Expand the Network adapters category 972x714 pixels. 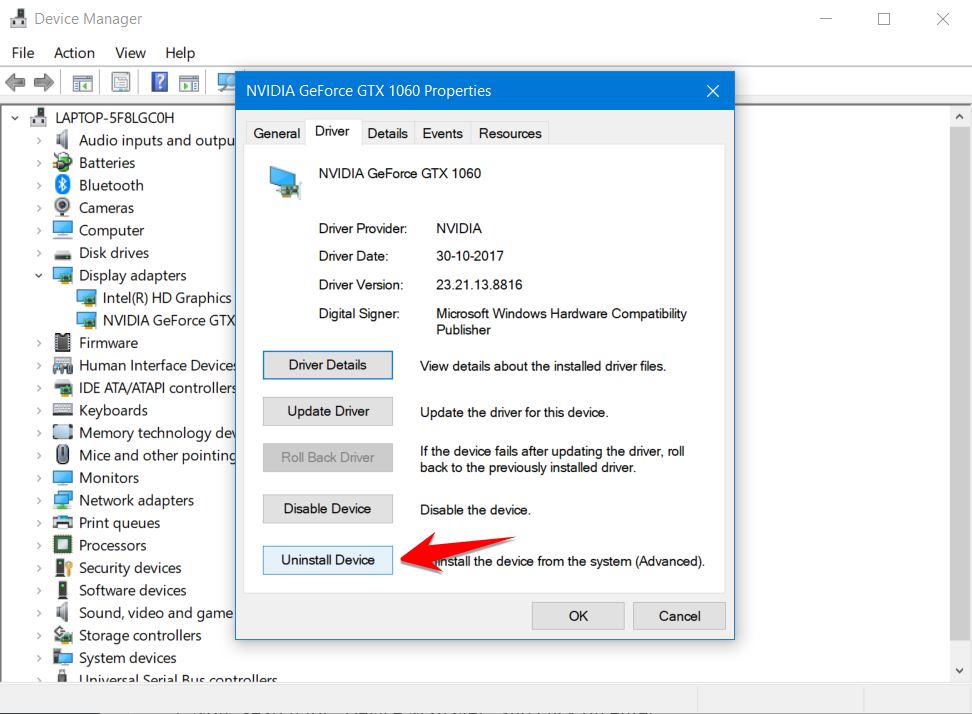click(39, 500)
